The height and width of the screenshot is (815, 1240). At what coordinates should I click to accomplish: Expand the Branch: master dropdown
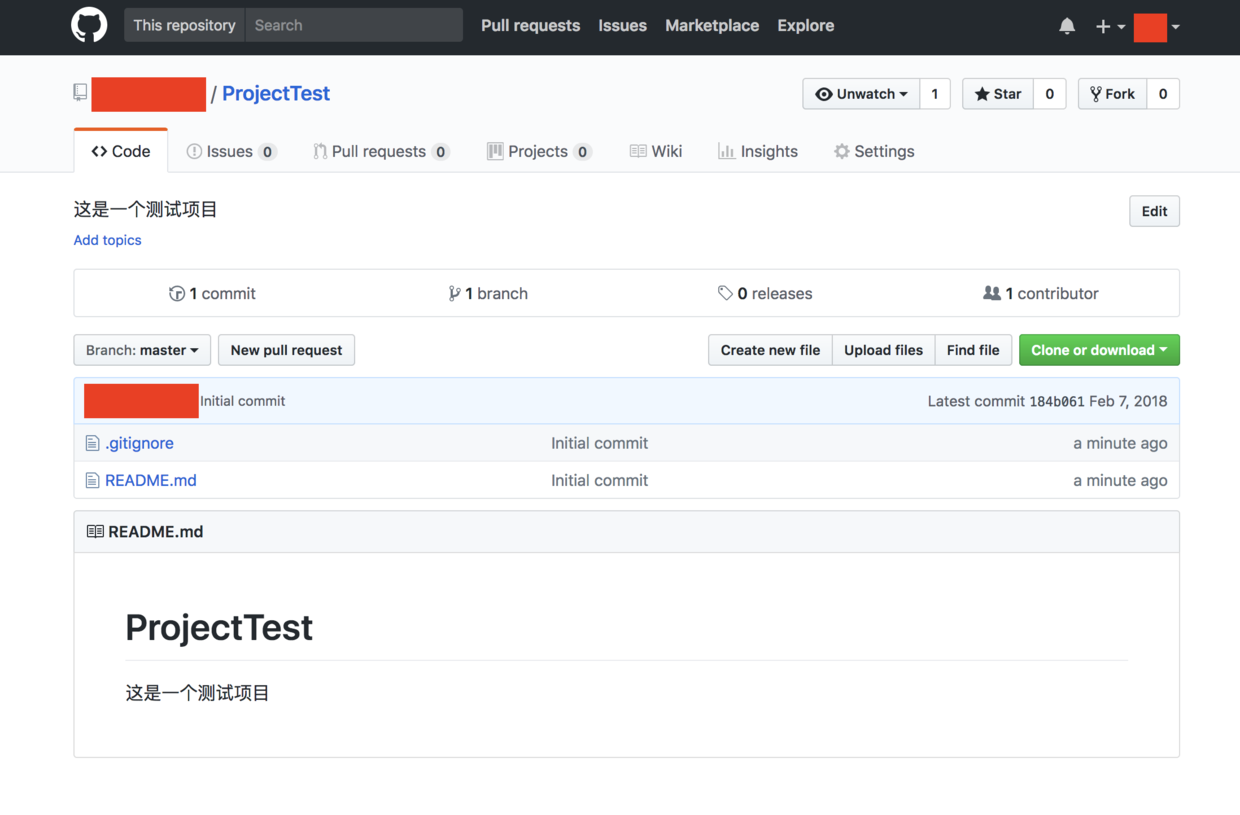142,350
